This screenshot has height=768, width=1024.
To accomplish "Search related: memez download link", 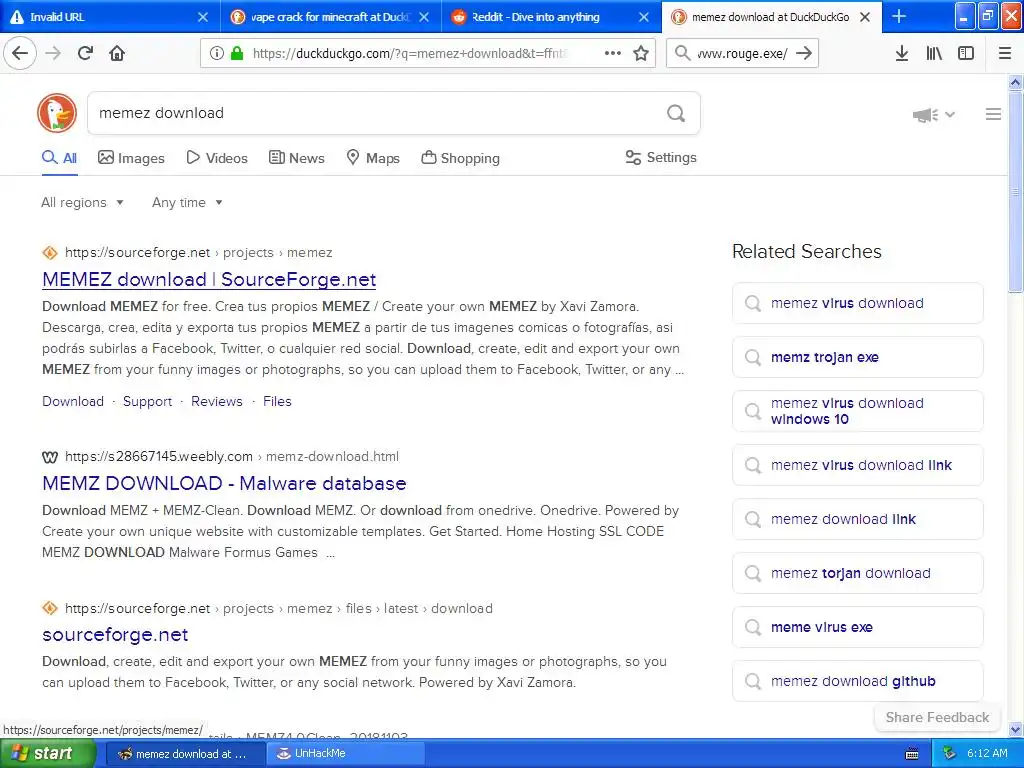I will pyautogui.click(x=857, y=519).
